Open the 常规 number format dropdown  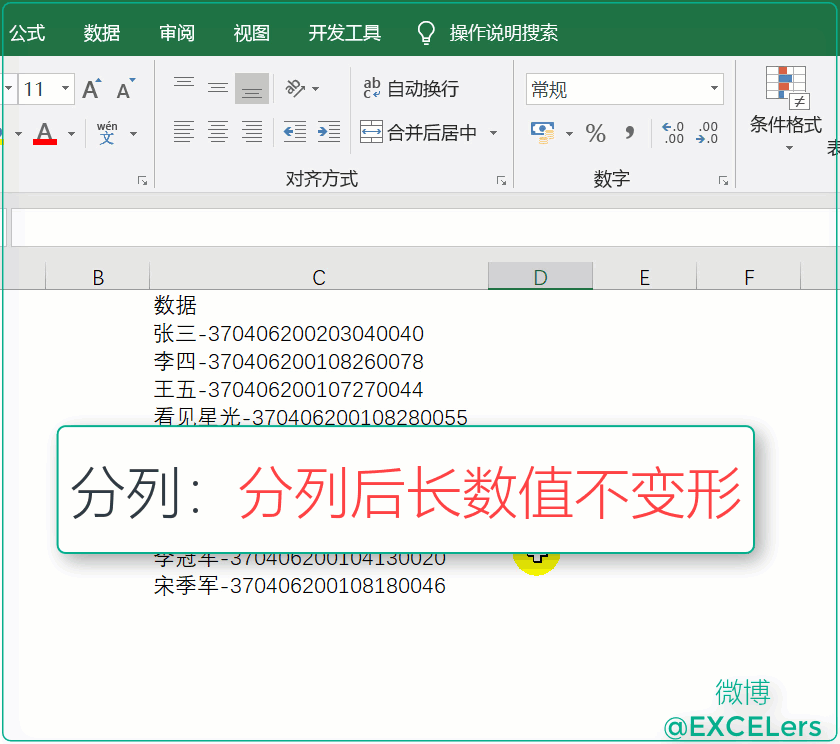coord(715,89)
